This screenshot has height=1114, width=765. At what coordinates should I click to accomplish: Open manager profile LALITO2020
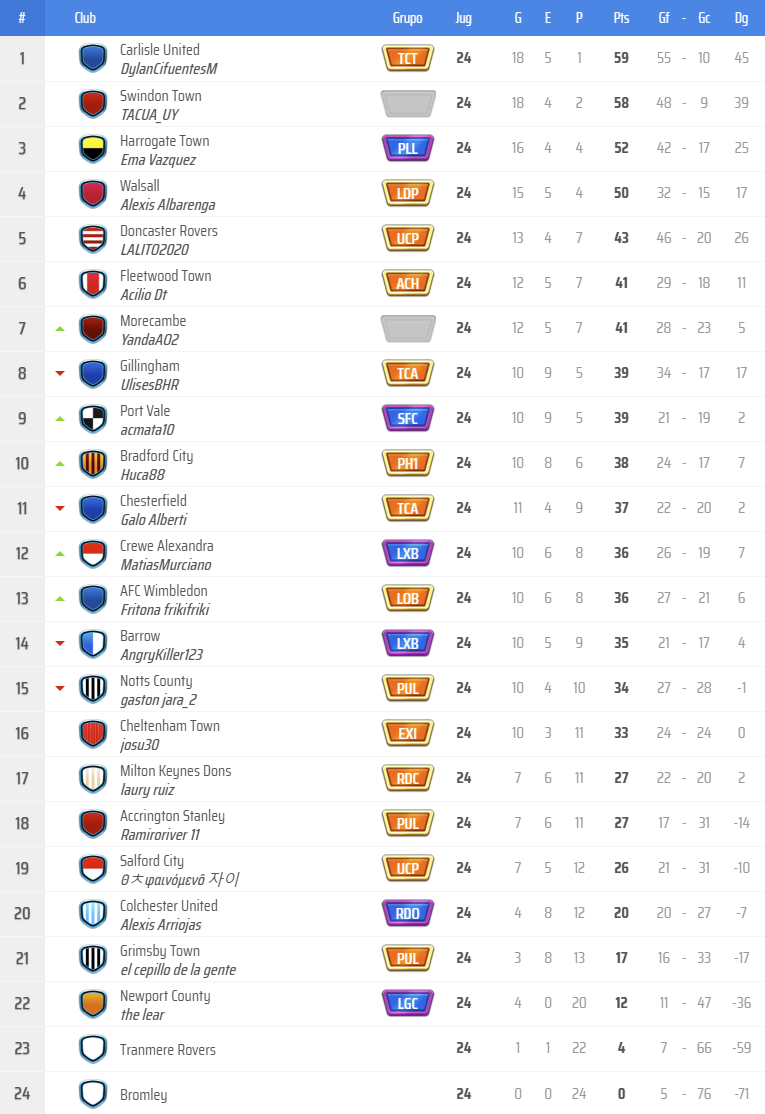click(154, 250)
